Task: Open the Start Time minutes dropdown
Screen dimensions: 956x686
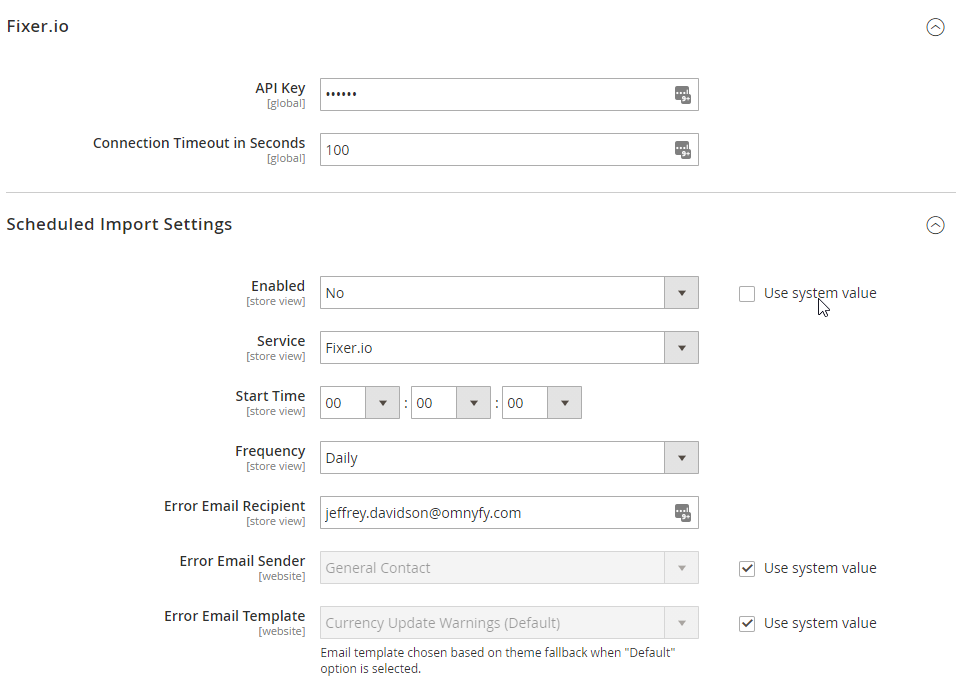Action: [451, 402]
